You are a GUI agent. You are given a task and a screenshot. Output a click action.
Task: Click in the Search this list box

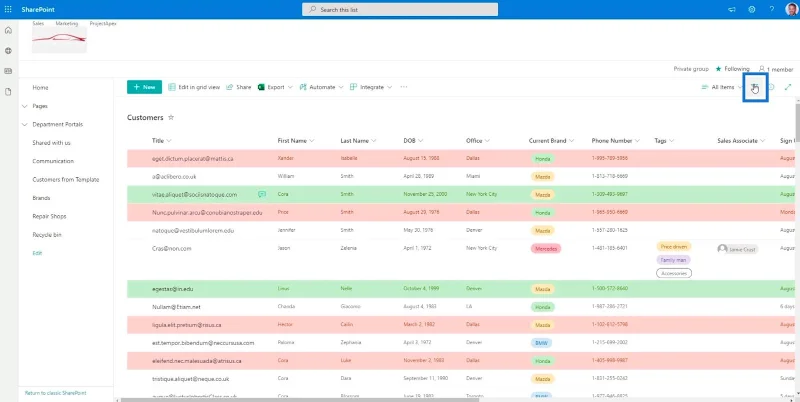click(x=400, y=9)
